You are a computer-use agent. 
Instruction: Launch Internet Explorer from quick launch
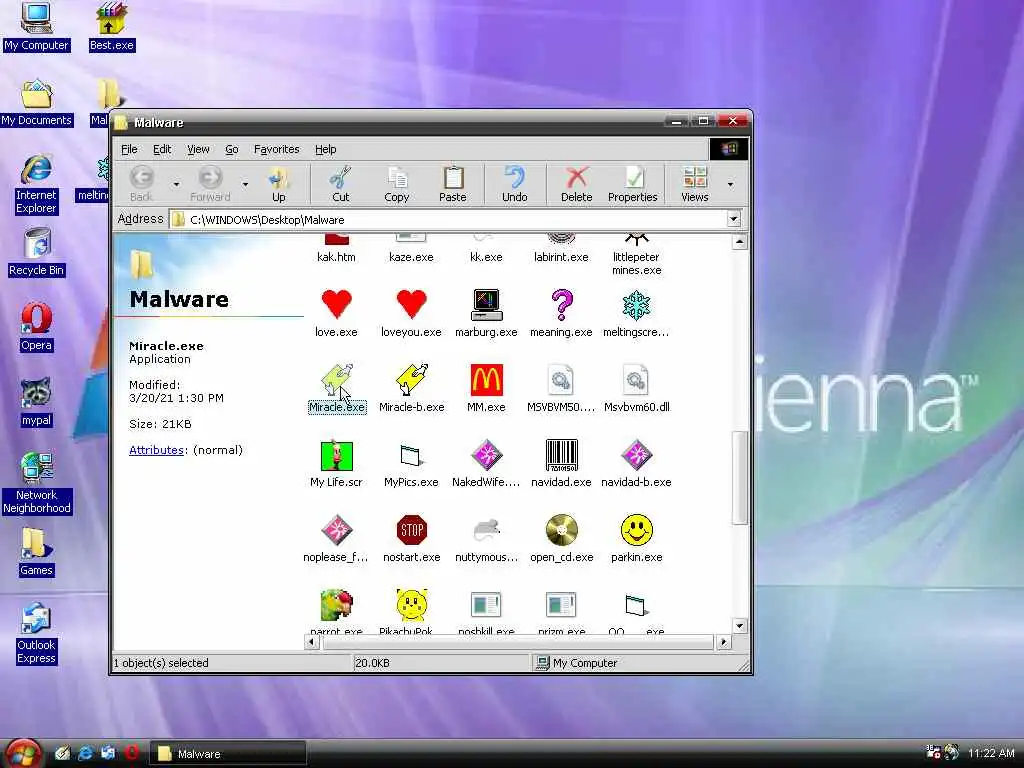pos(85,753)
